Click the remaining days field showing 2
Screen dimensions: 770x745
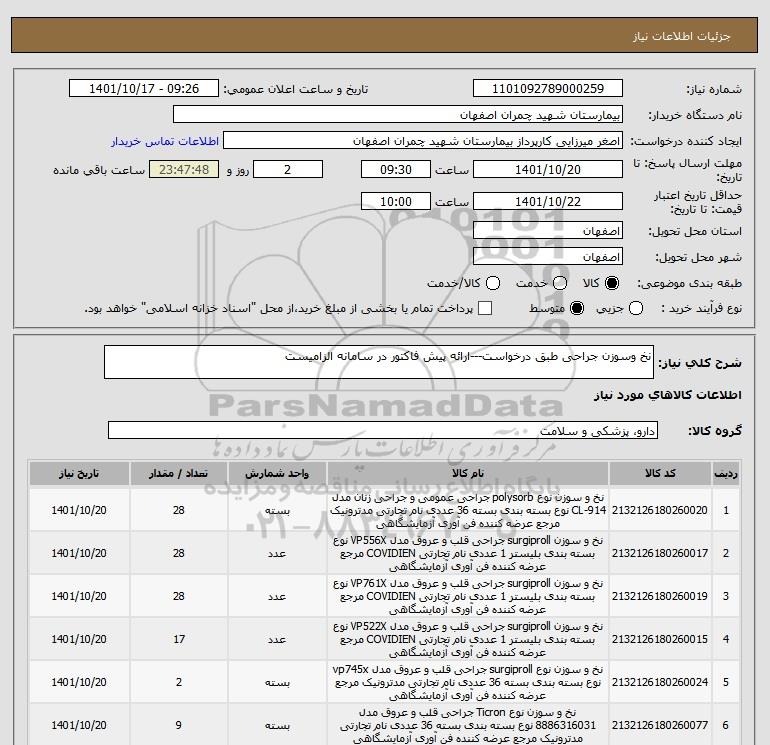(x=288, y=170)
